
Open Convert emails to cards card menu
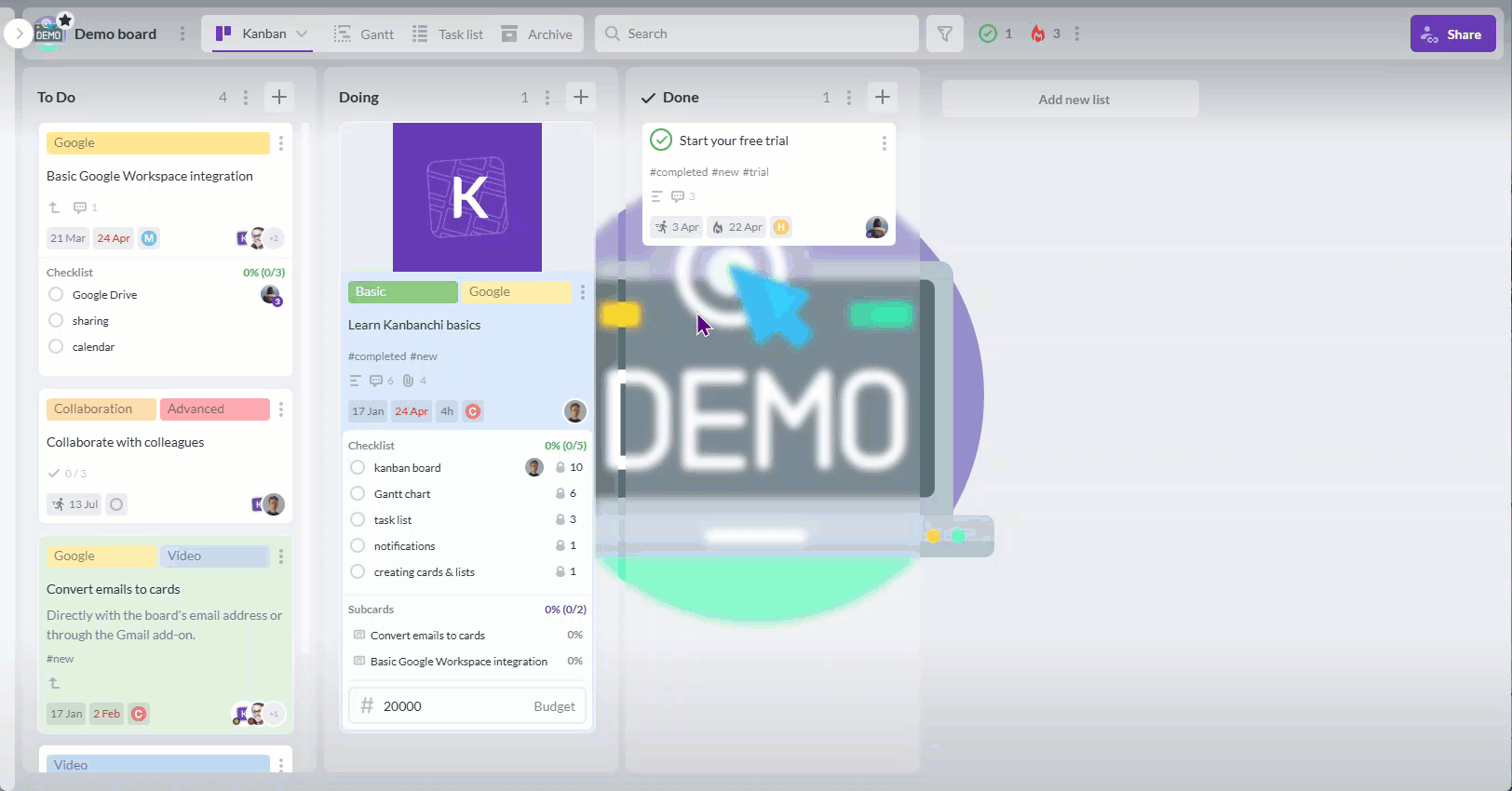(x=281, y=556)
